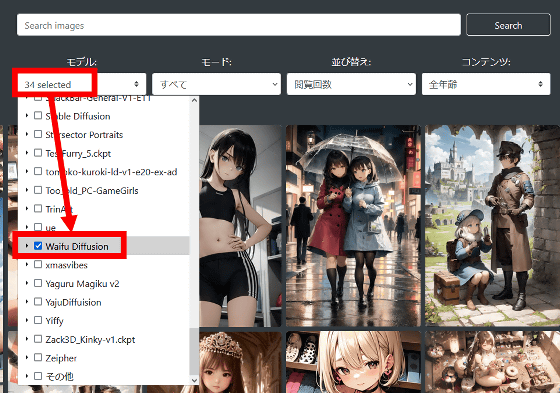Expand the Zeipher tree arrow
560x393 pixels.
(27, 357)
